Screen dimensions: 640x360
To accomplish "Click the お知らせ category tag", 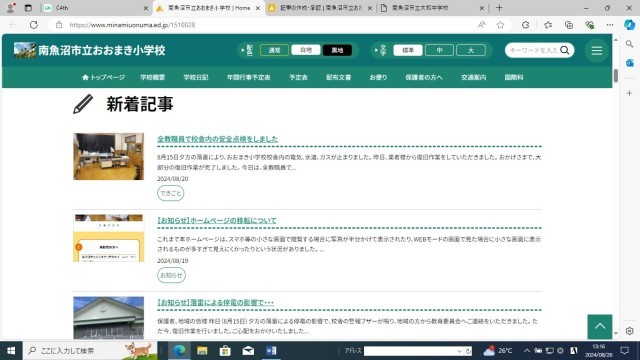I will point(171,275).
